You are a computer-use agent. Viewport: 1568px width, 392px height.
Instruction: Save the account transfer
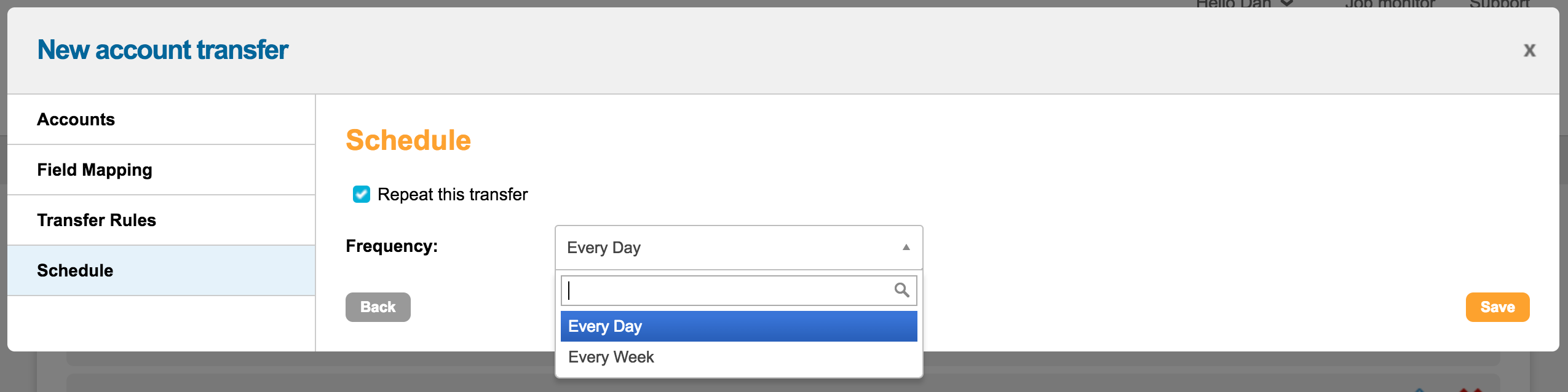1497,307
